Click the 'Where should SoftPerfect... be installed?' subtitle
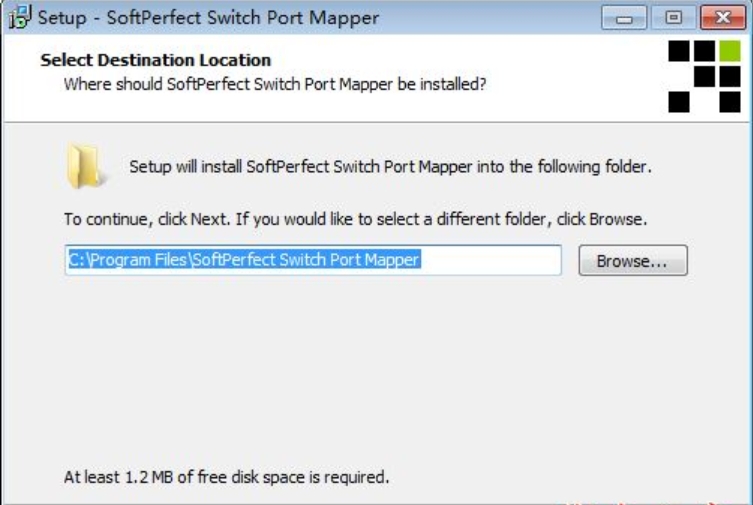Viewport: 753px width, 505px height. pyautogui.click(x=275, y=84)
